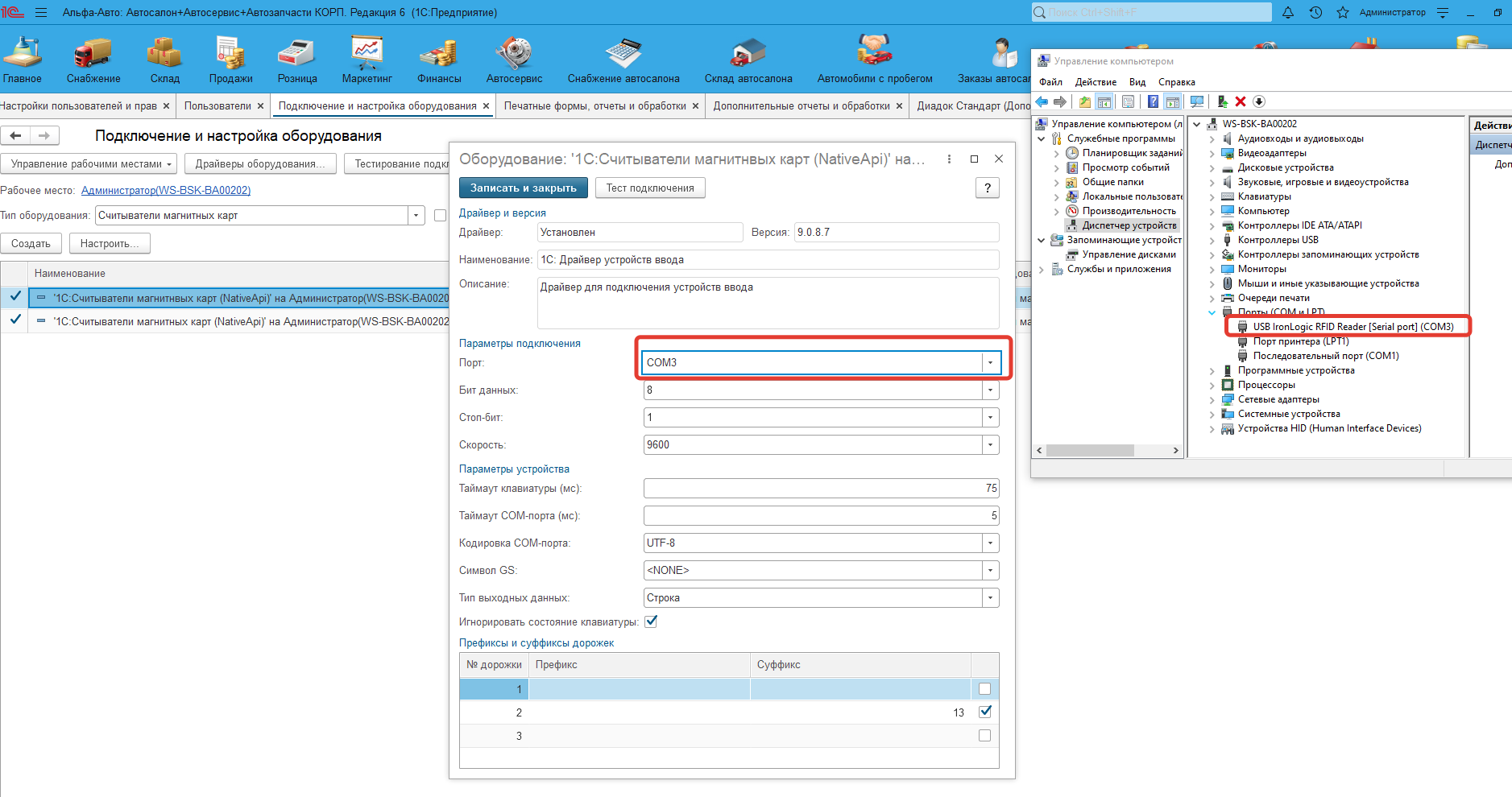The height and width of the screenshot is (797, 1512).
Task: Toggle the checkbox in track row 3
Action: click(x=984, y=736)
